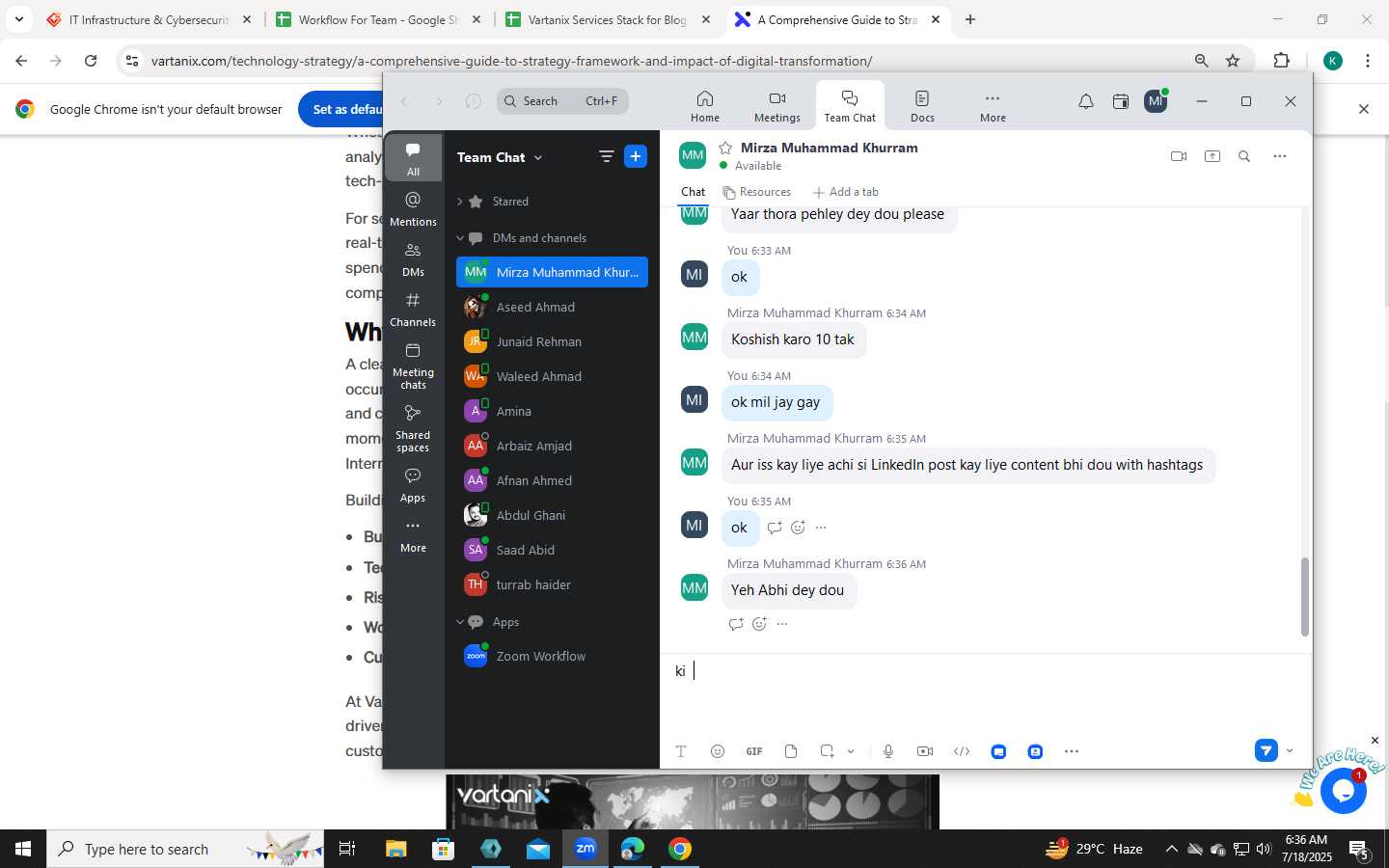This screenshot has width=1389, height=868.
Task: Insert a code snippet
Action: point(962,751)
